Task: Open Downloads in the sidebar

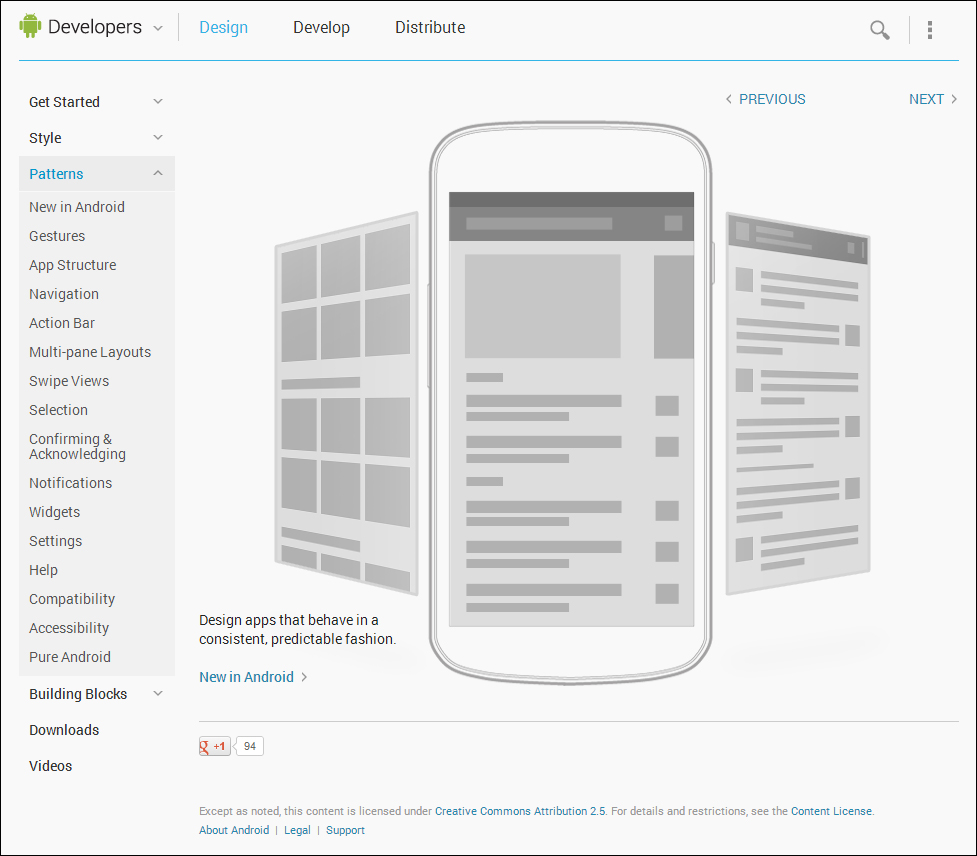Action: [x=64, y=730]
